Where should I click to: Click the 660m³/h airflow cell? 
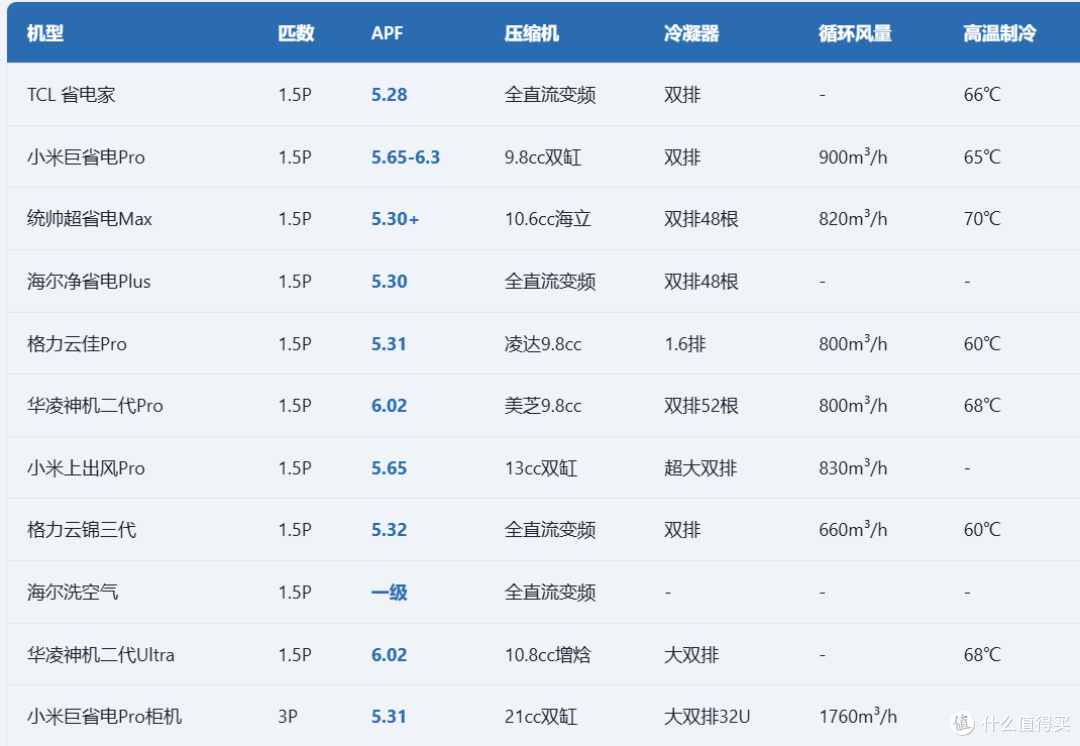853,530
